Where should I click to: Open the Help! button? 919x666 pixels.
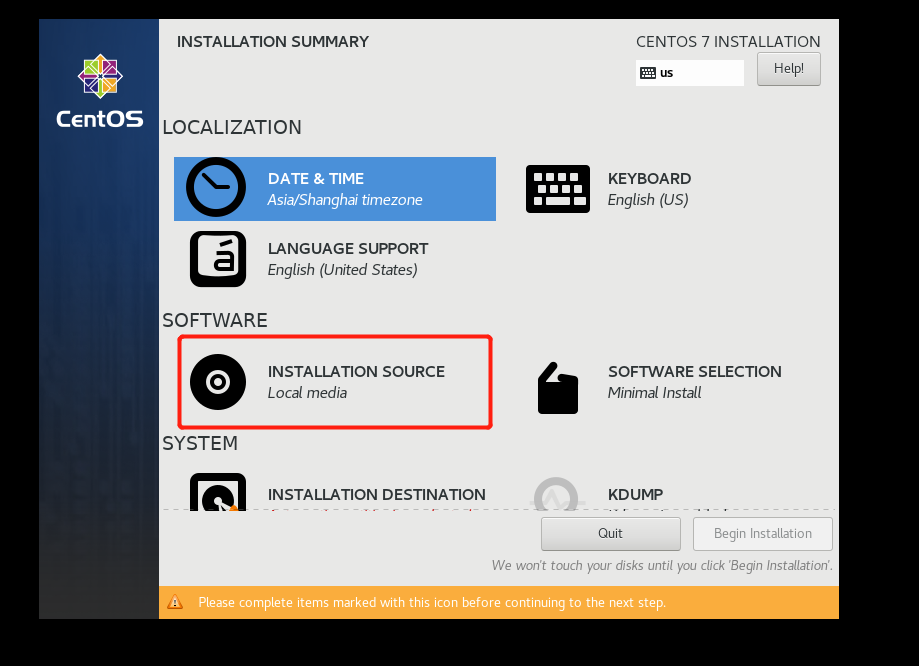(x=788, y=69)
